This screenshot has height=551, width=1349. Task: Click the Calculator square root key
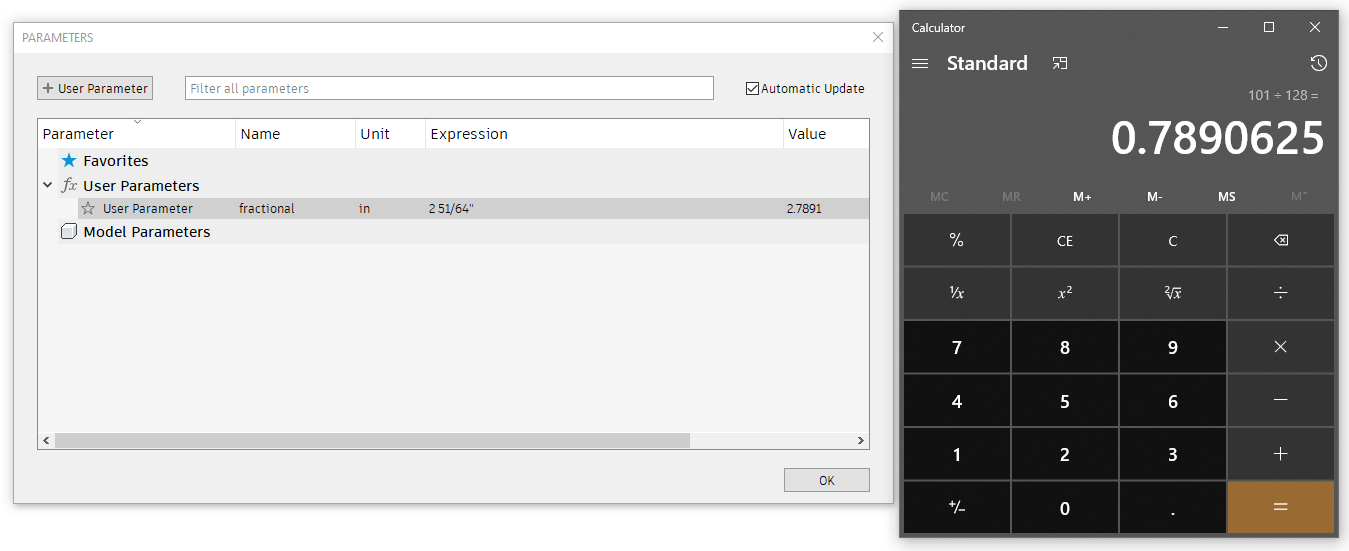click(1173, 293)
